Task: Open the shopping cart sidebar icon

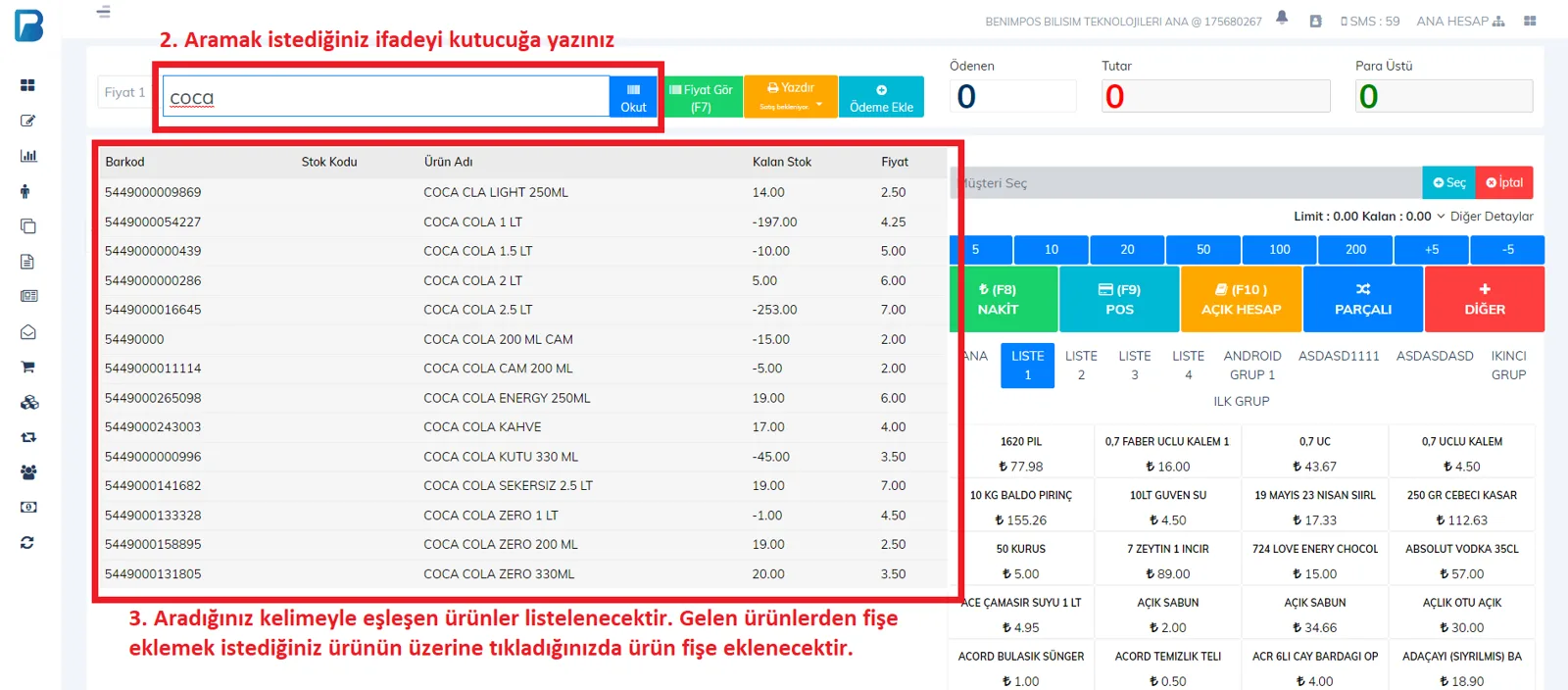Action: [27, 368]
